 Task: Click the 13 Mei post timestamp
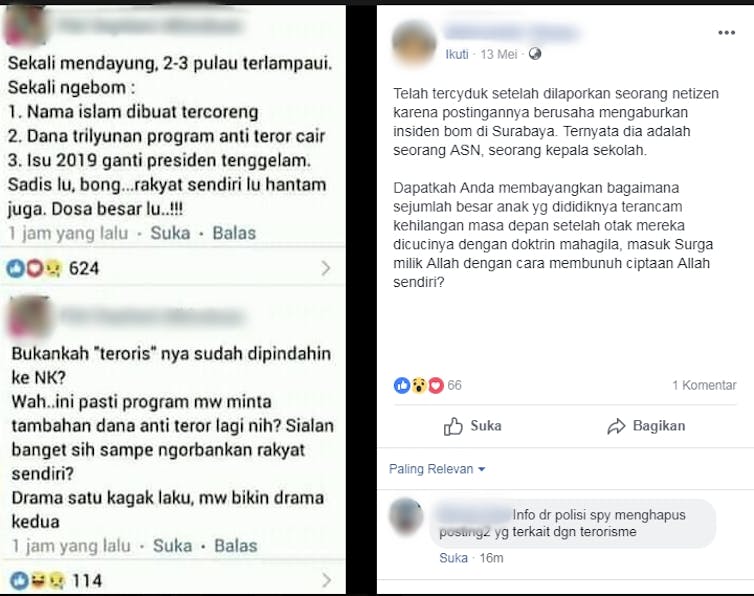(499, 54)
